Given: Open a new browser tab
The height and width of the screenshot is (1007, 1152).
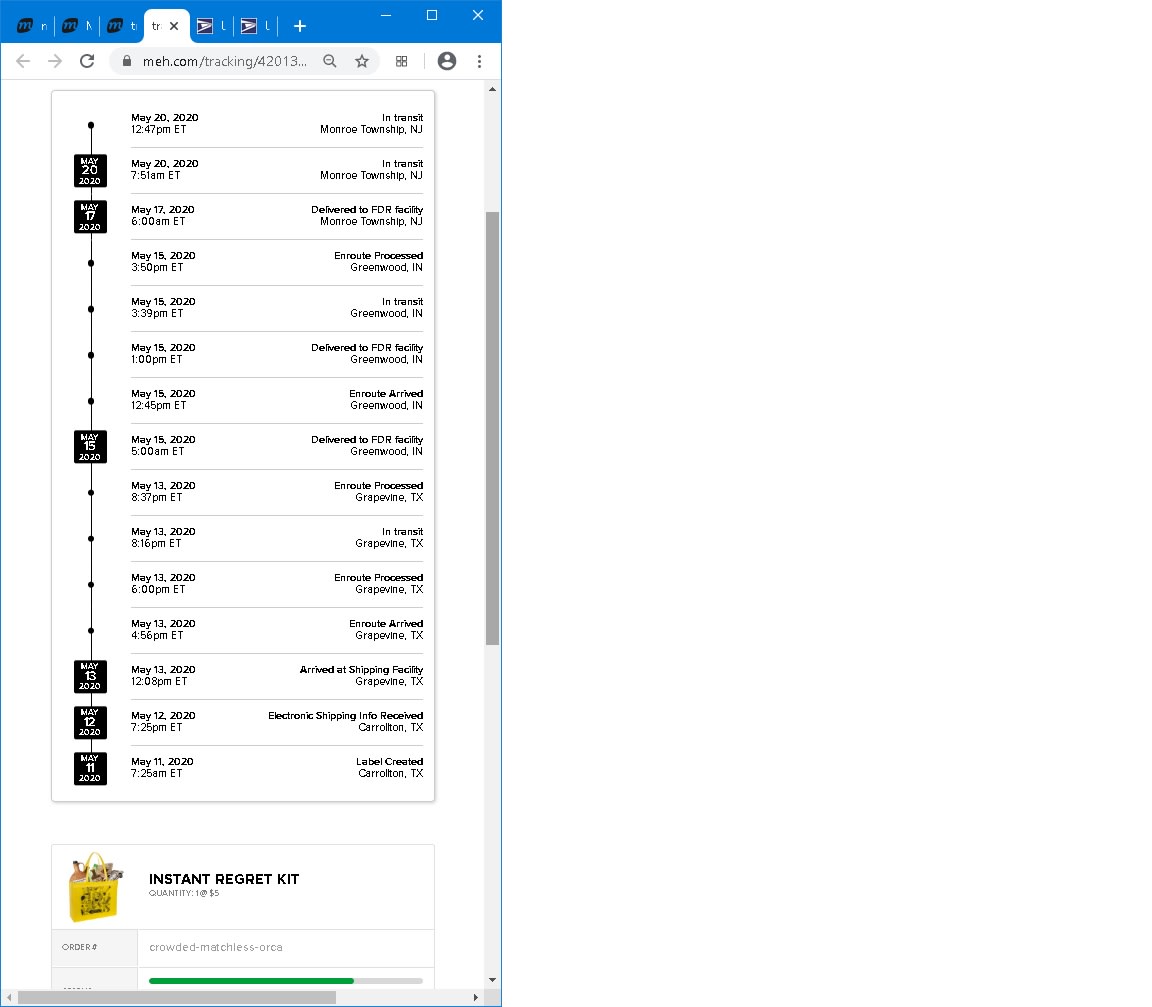Looking at the screenshot, I should tap(300, 26).
